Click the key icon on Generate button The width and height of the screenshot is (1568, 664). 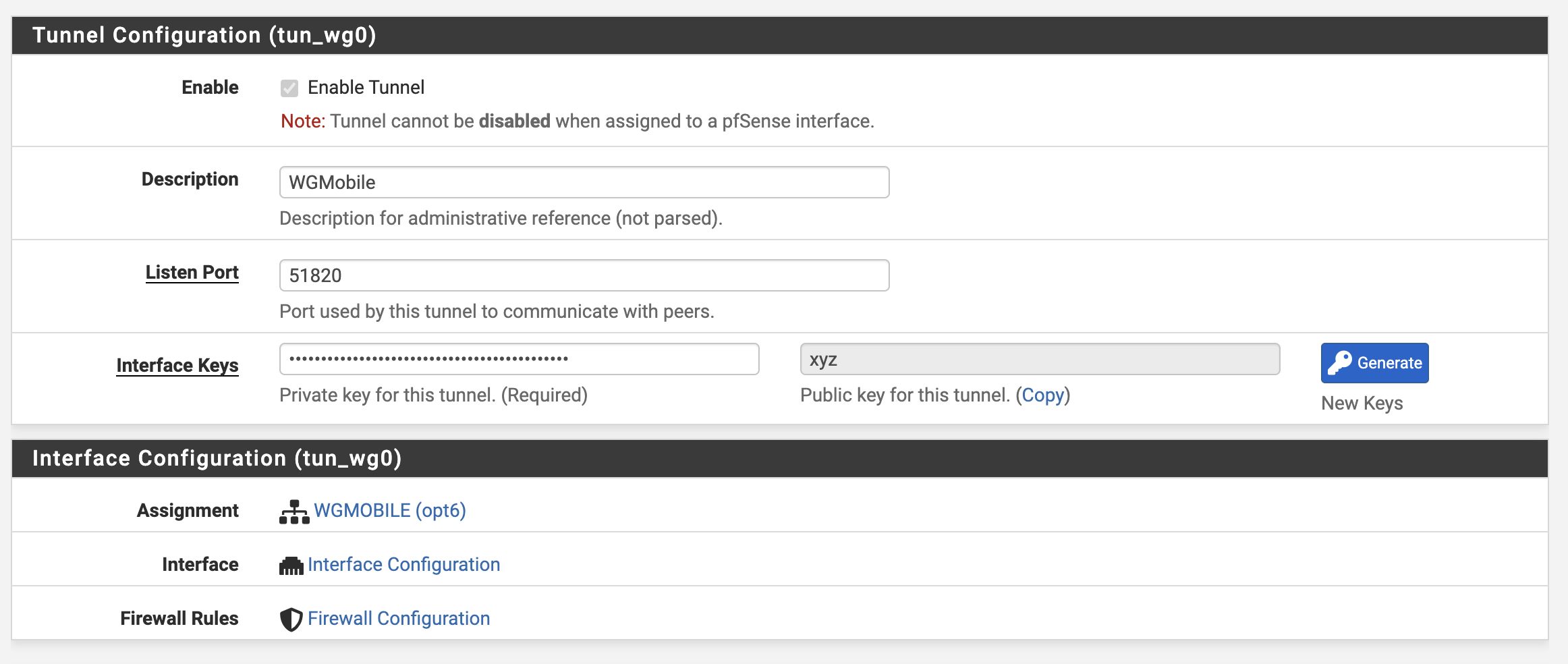pyautogui.click(x=1339, y=363)
